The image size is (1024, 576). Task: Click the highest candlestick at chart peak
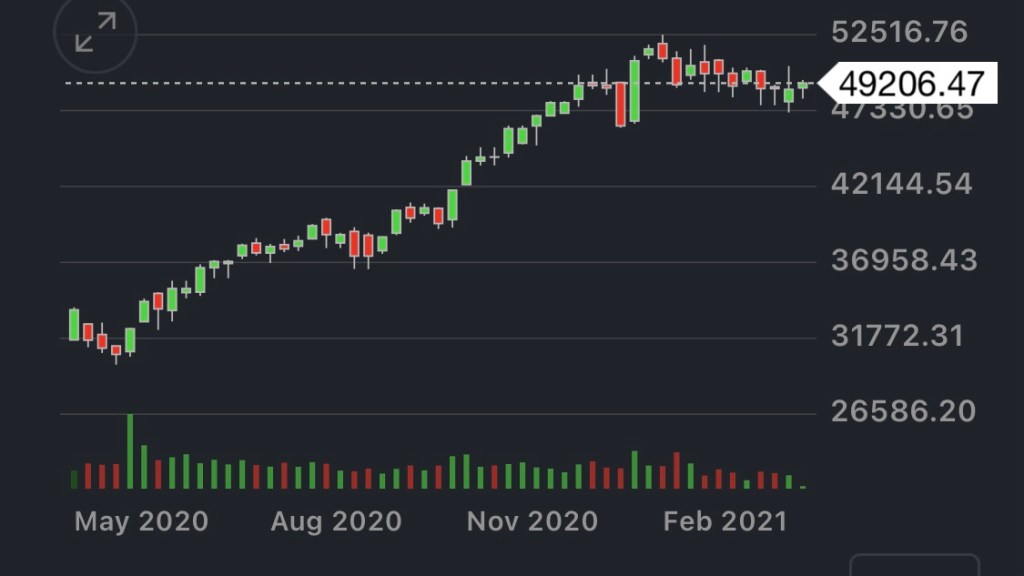(x=662, y=51)
